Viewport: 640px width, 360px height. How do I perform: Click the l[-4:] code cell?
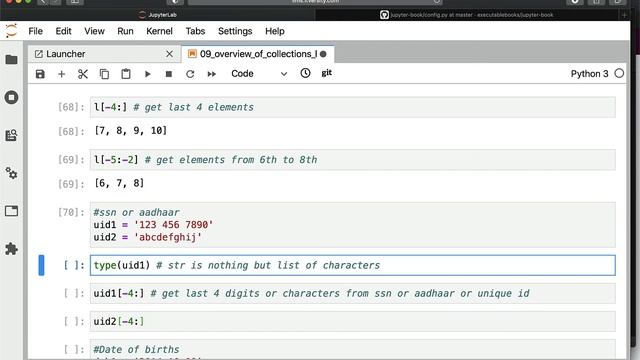point(353,107)
